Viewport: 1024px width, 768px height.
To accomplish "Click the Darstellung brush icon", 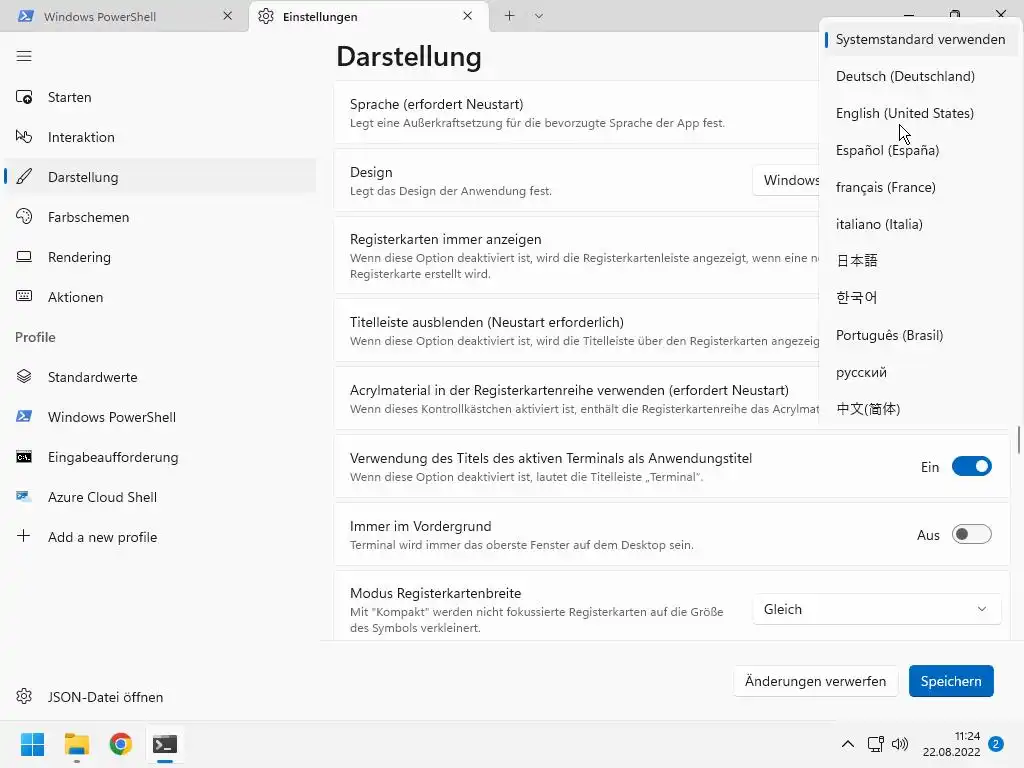I will [24, 177].
